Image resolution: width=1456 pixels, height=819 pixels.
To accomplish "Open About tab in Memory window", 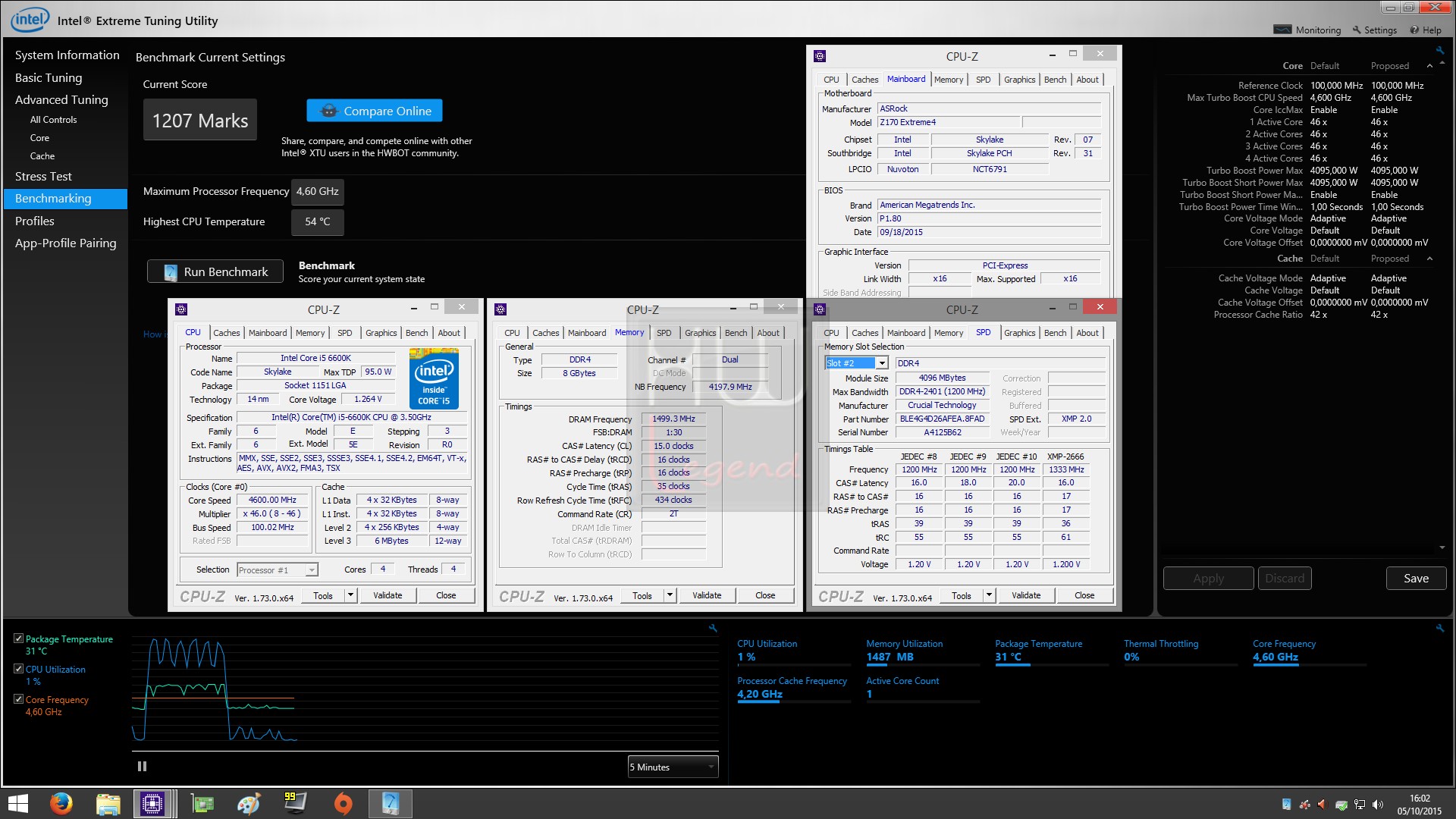I will click(767, 333).
